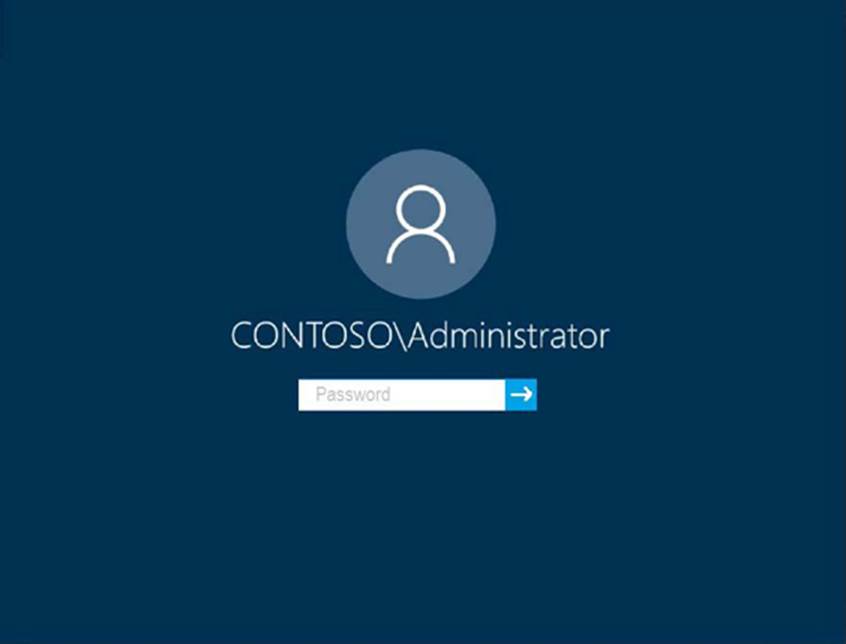Click the default user account image
This screenshot has height=644, width=846.
tap(421, 224)
